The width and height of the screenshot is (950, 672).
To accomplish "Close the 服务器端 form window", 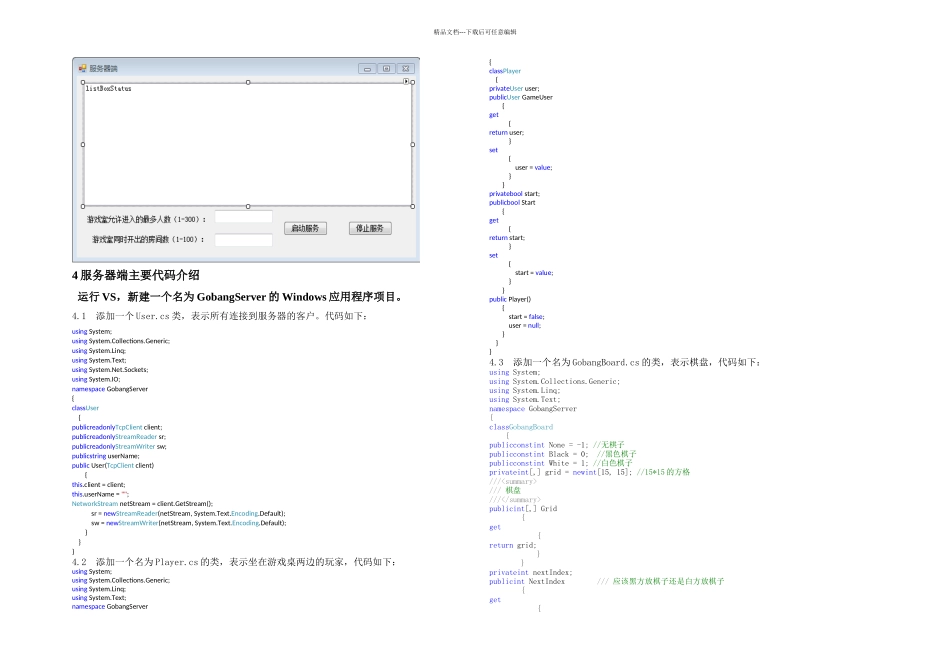I will click(405, 69).
